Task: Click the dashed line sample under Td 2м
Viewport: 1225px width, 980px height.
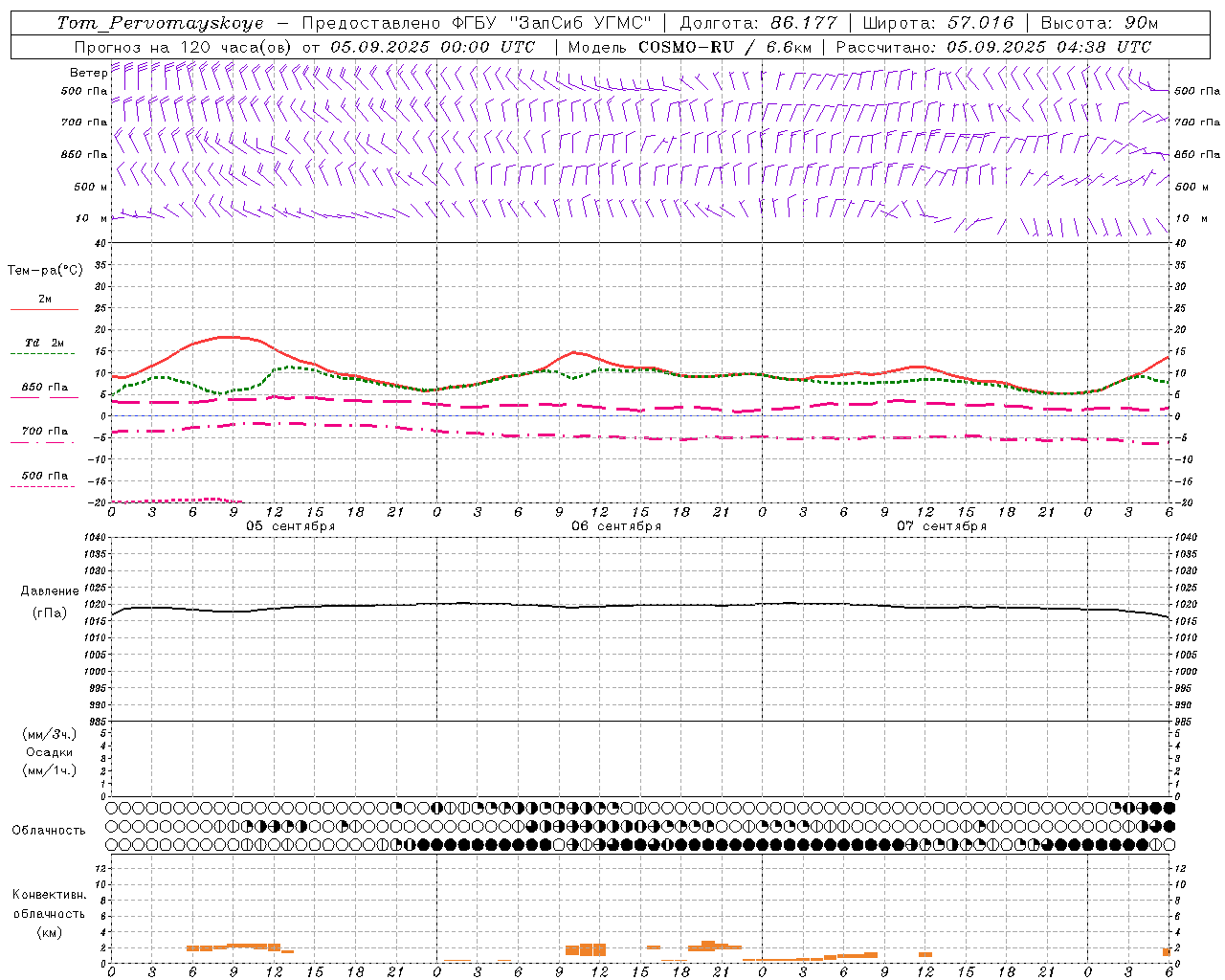Action: click(x=42, y=354)
